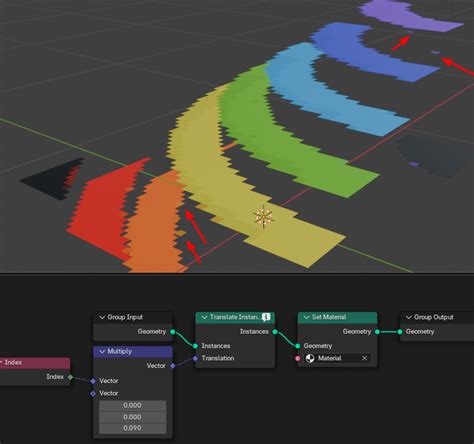
Task: Click the Translation label in Translate Instances
Action: (218, 358)
